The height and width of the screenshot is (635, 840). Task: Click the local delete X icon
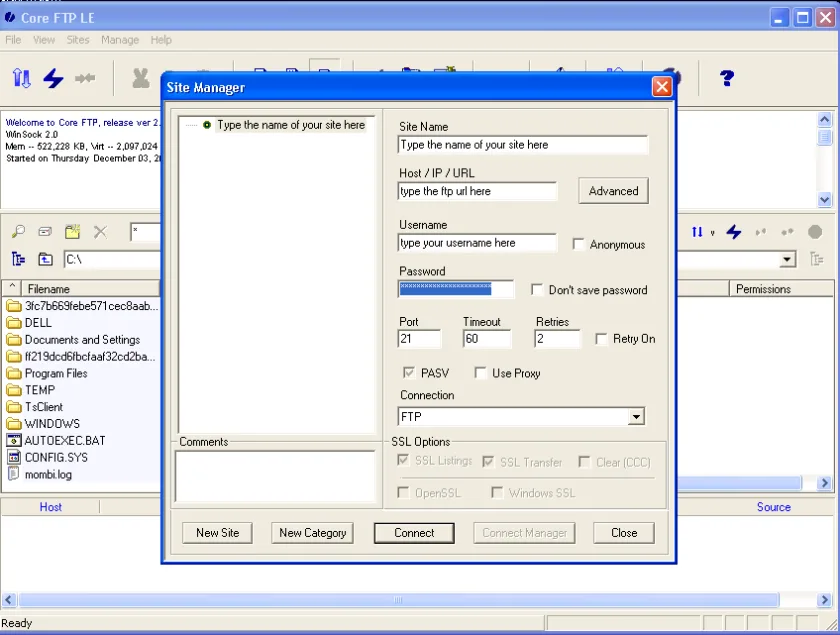[100, 231]
